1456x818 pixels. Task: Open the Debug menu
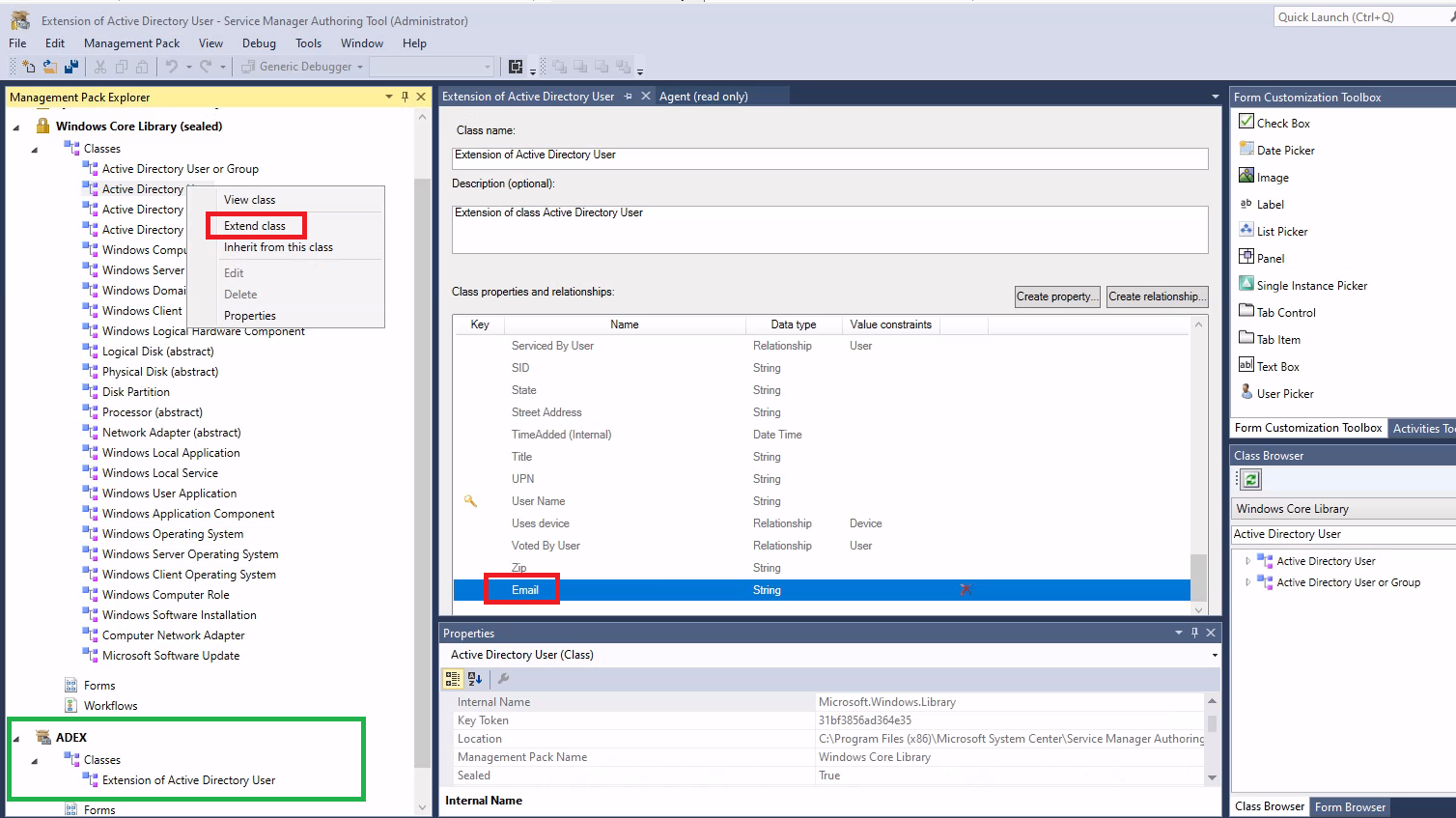point(259,43)
